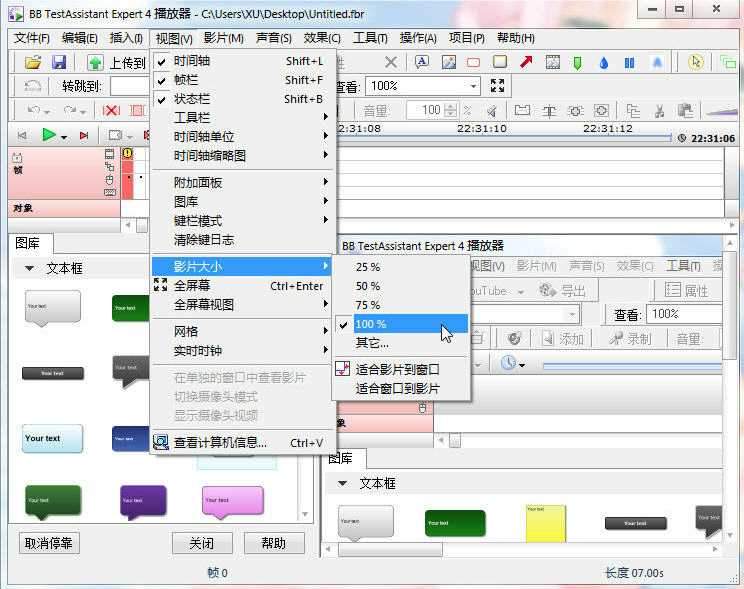The image size is (744, 589).
Task: Click the 关闭 button
Action: pos(200,543)
